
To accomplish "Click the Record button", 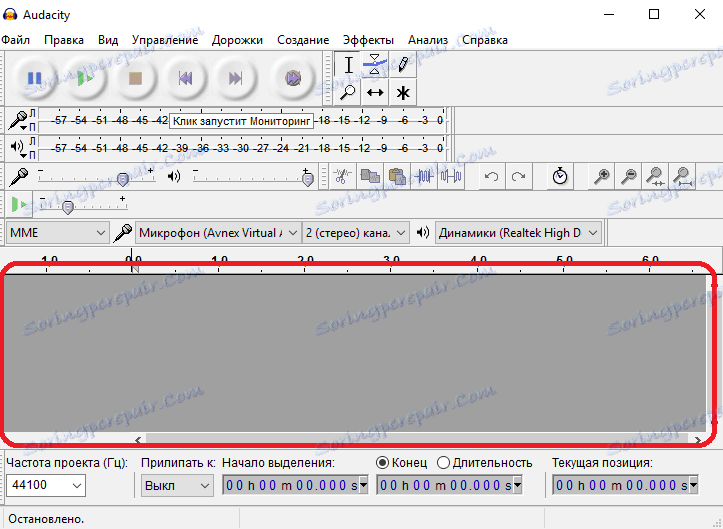I will [293, 78].
